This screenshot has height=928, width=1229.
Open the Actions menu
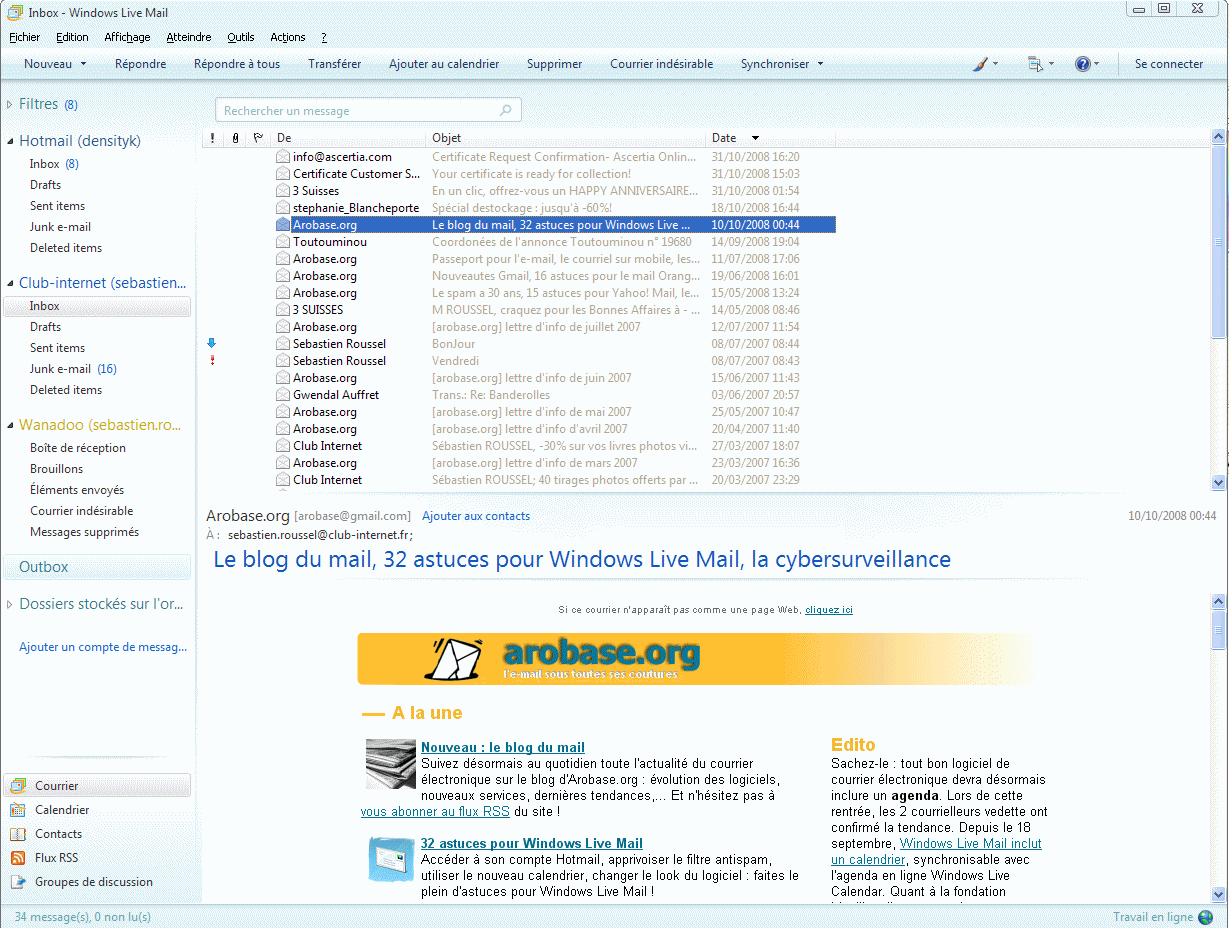click(x=288, y=37)
